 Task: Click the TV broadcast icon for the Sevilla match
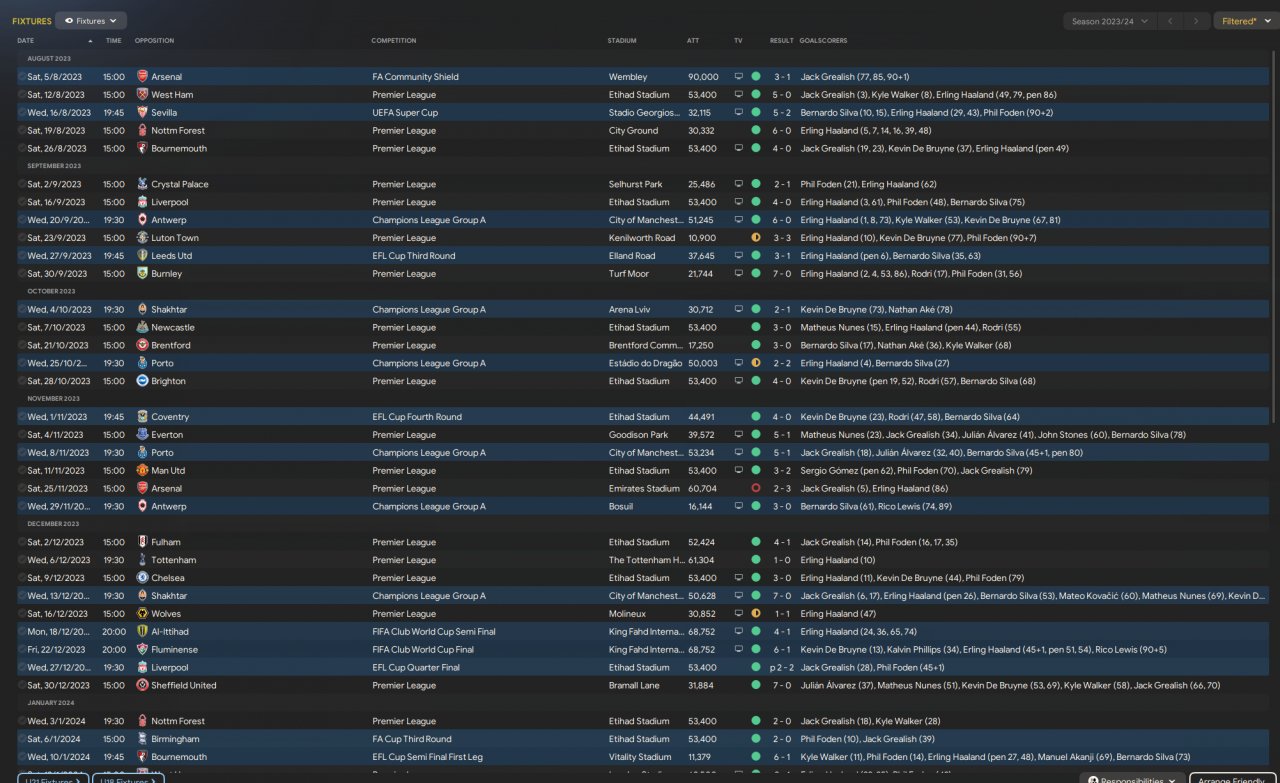click(x=739, y=113)
